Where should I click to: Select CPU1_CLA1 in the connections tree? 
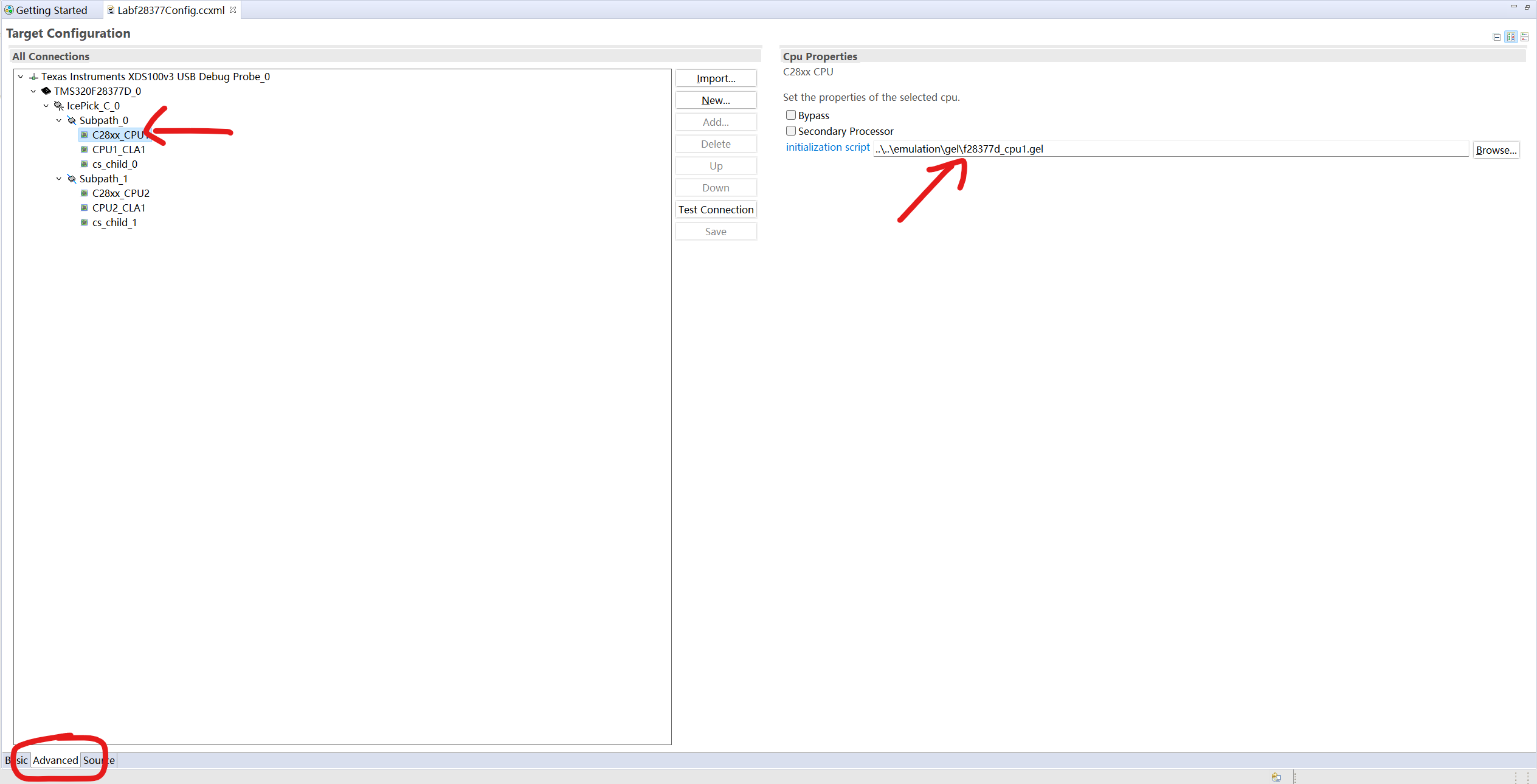pyautogui.click(x=119, y=150)
